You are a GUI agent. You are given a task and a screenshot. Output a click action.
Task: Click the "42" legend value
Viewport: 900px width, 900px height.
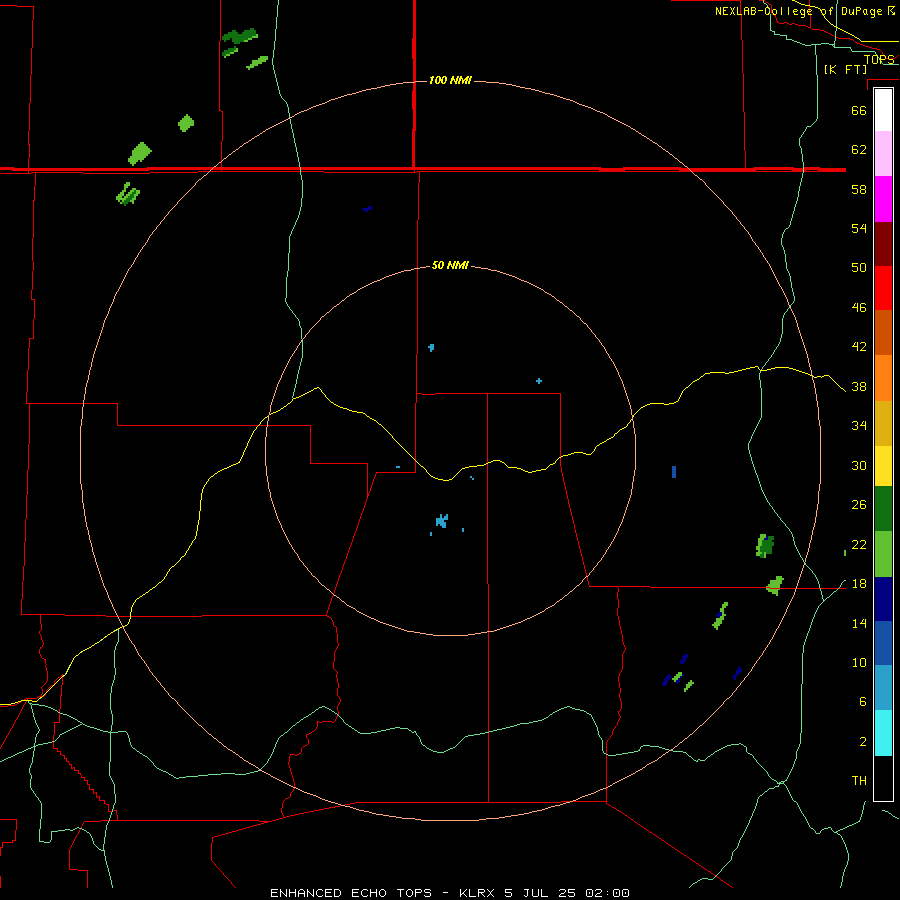point(859,347)
